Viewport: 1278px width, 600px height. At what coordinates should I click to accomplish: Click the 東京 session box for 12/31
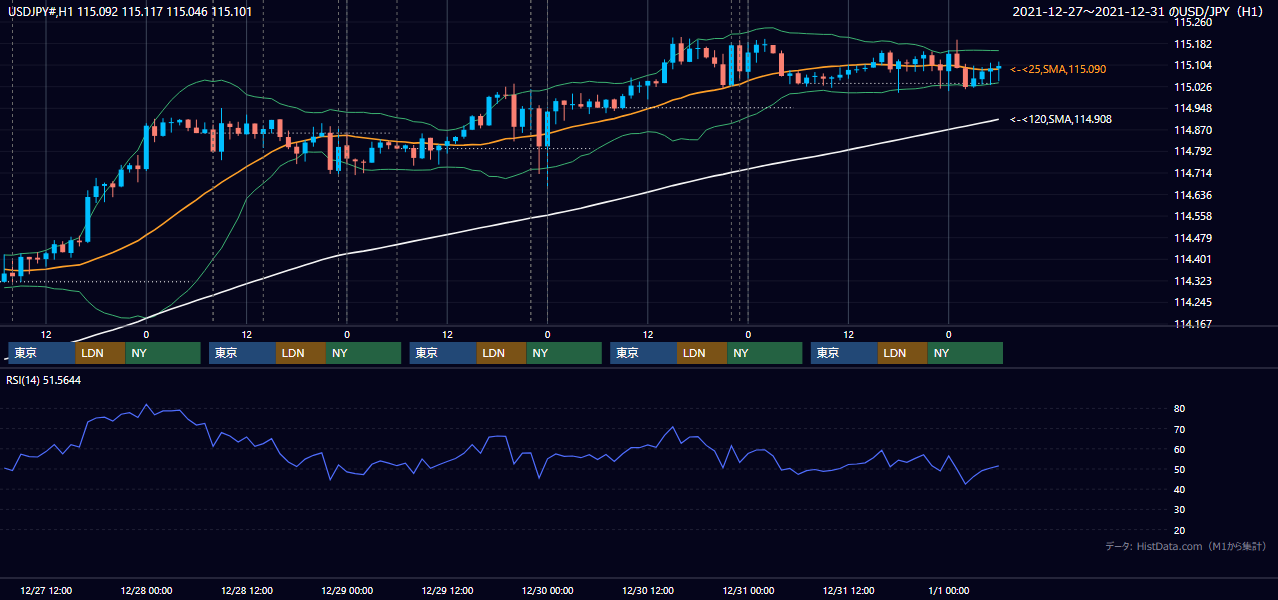[845, 353]
